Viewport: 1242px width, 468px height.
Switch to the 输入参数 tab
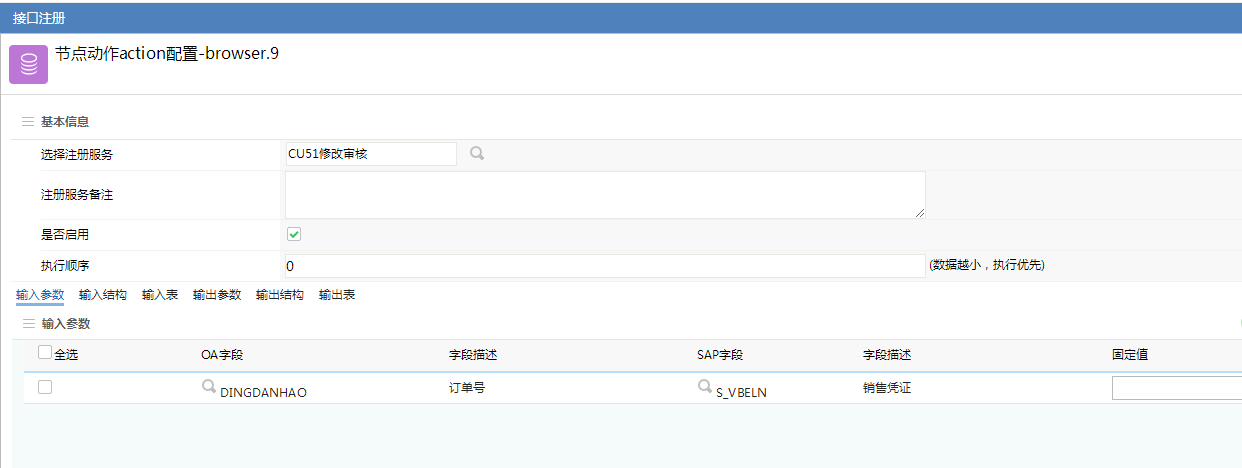(x=40, y=295)
